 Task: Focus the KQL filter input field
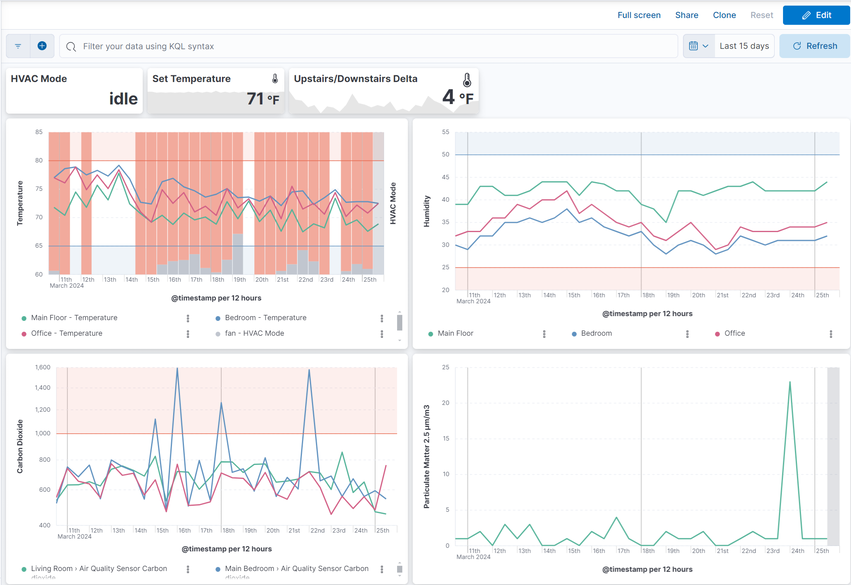(369, 46)
